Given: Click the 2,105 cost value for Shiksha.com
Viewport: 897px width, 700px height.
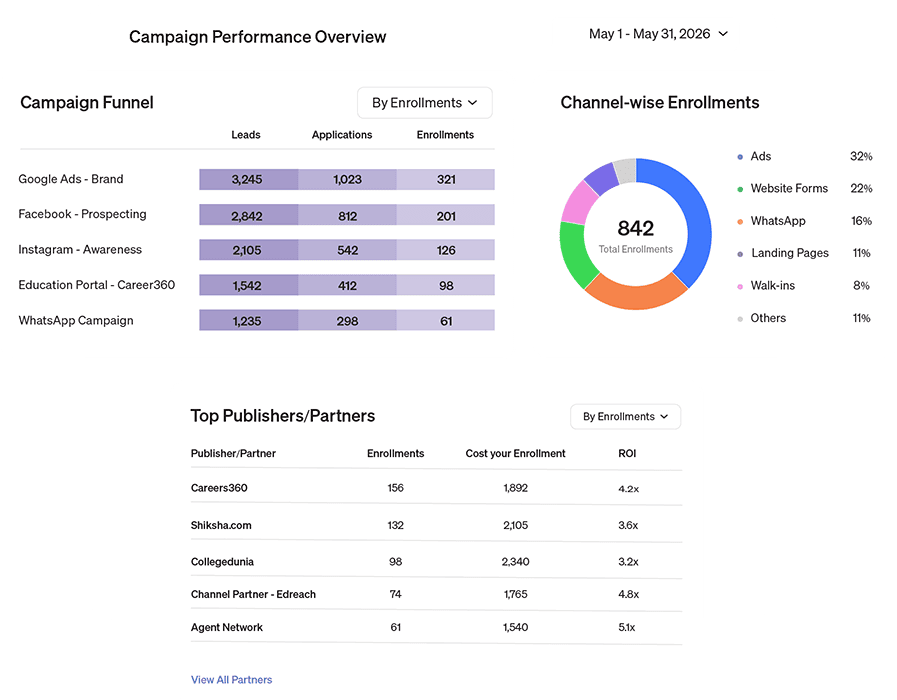Looking at the screenshot, I should coord(515,525).
